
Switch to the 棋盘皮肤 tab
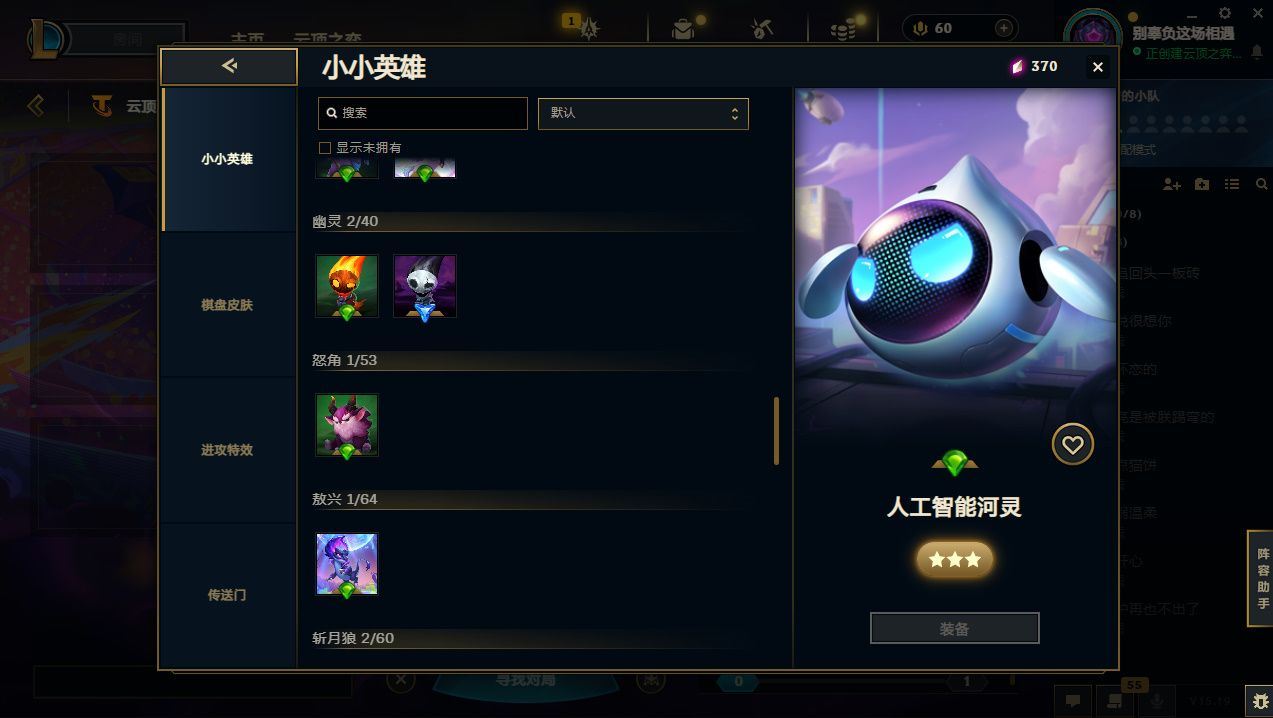tap(227, 305)
